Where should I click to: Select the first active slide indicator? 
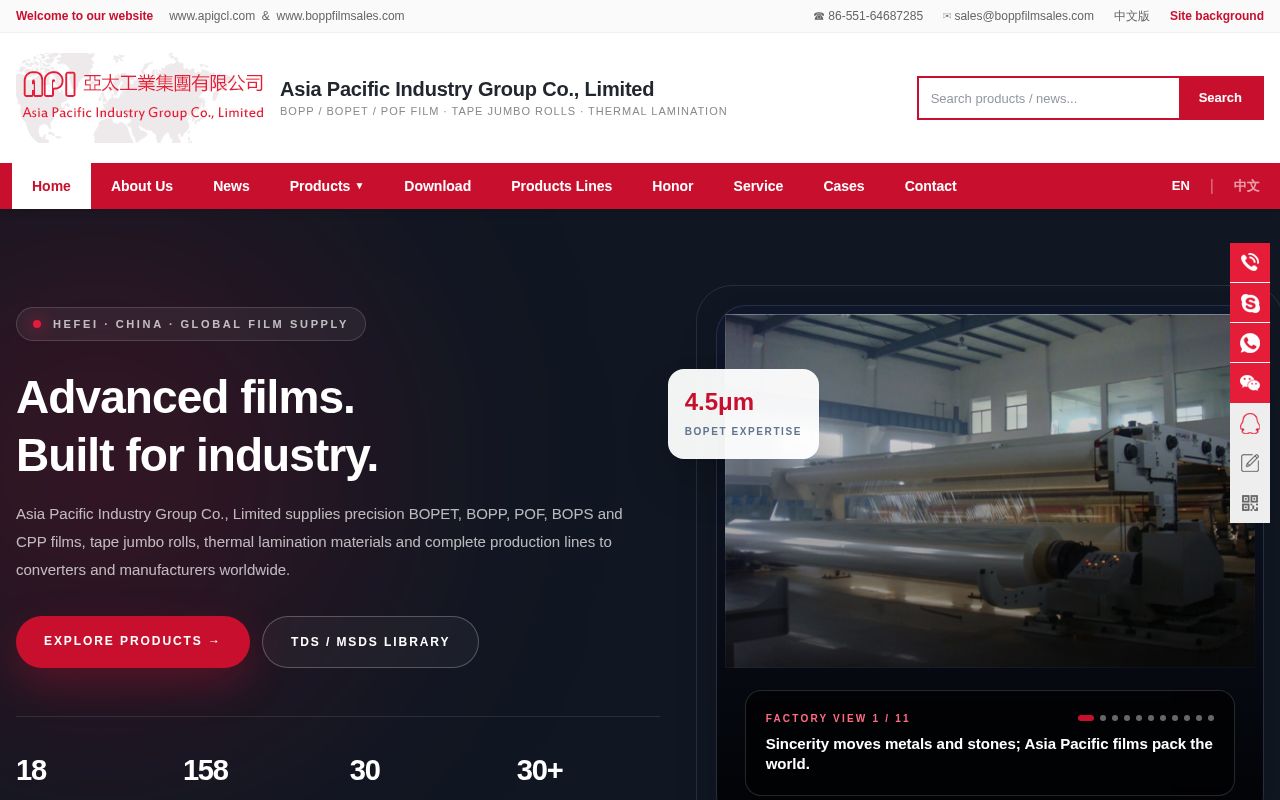1086,718
